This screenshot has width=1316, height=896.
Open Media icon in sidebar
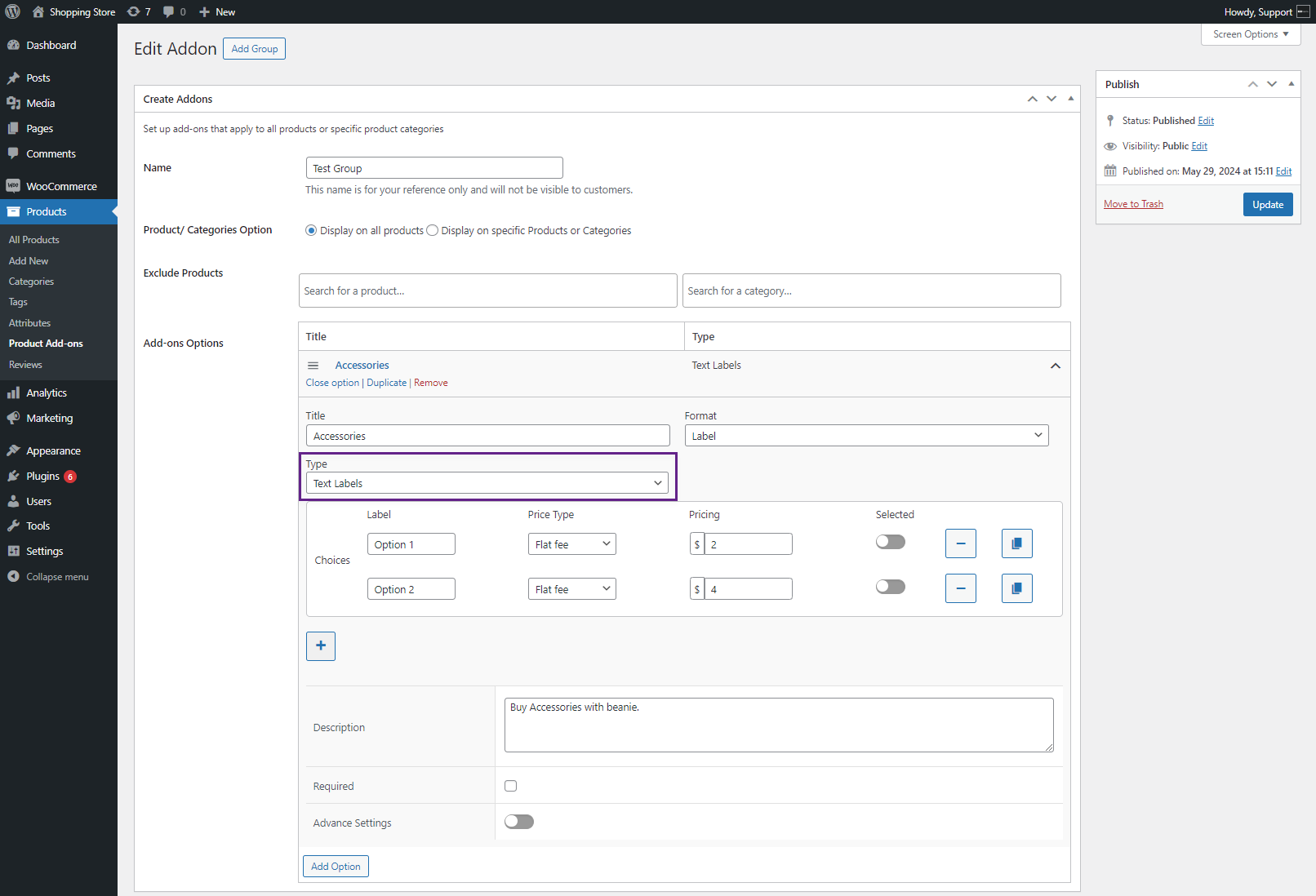13,103
